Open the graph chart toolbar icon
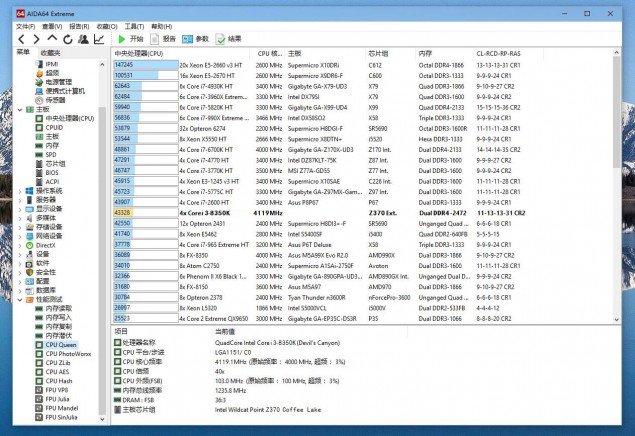This screenshot has width=635, height=436. click(x=99, y=39)
